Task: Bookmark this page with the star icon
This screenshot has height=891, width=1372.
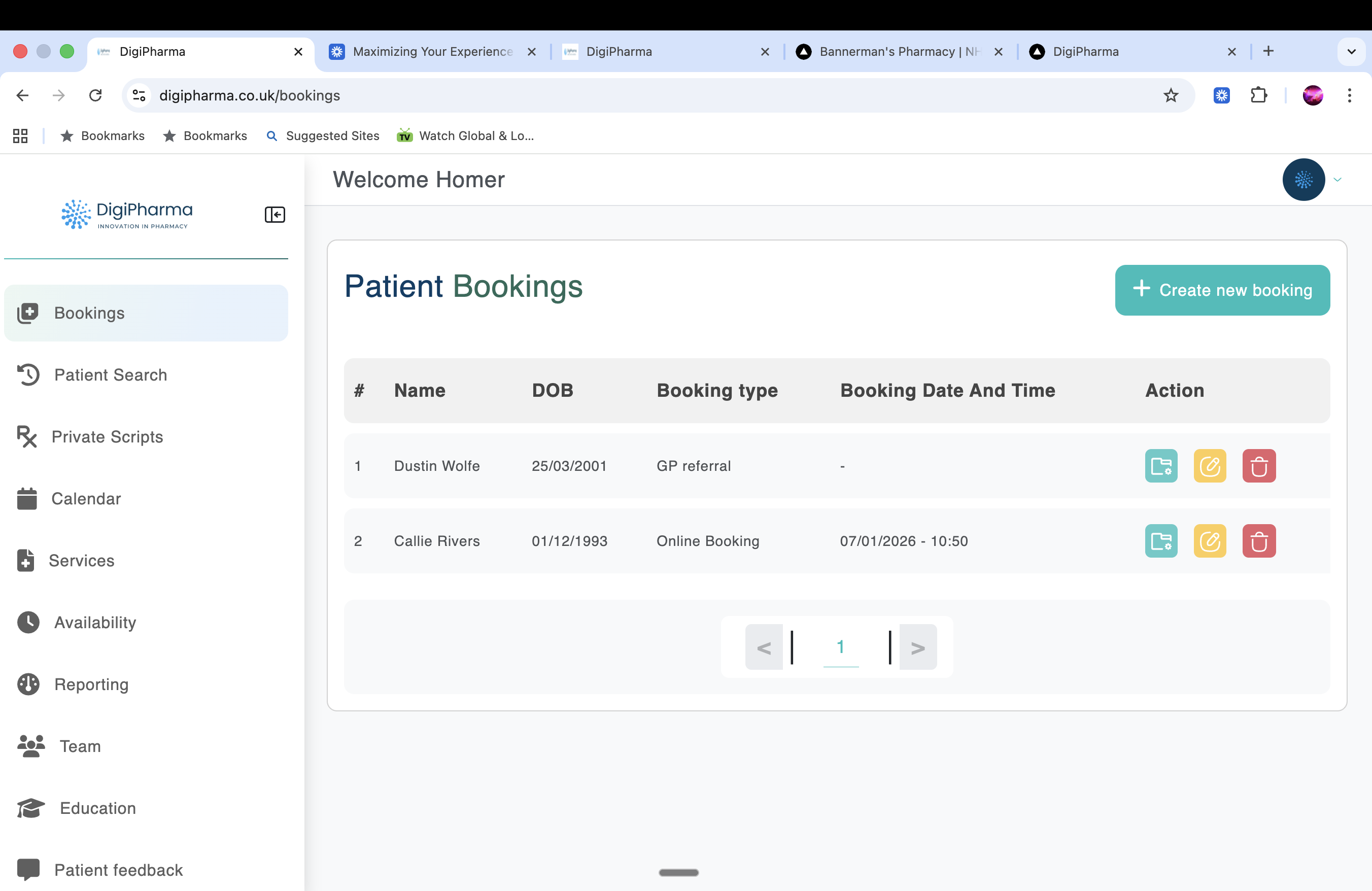Action: [1170, 95]
